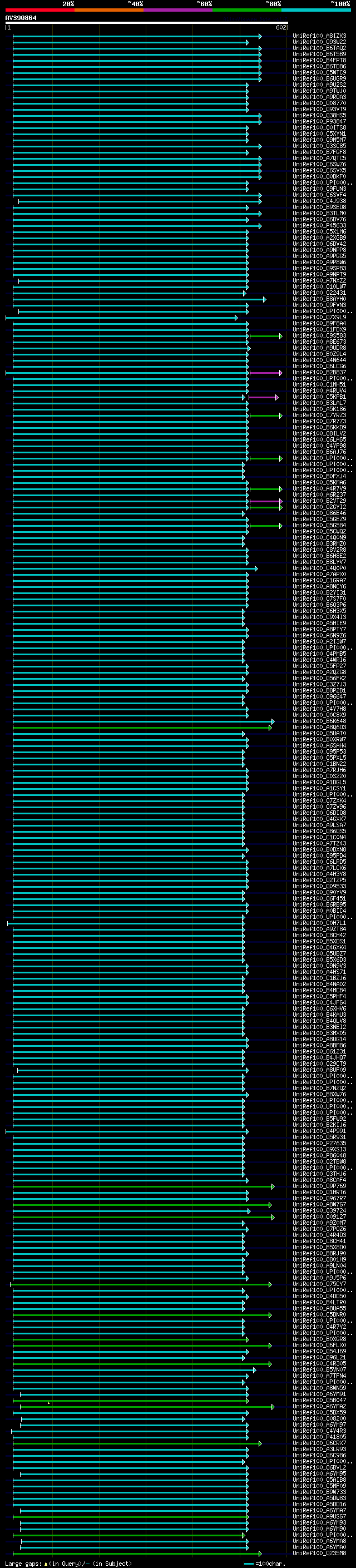This screenshot has height=1568, width=356.
Task: Open hit UniRef100_B4FPT8
Action: click(319, 60)
